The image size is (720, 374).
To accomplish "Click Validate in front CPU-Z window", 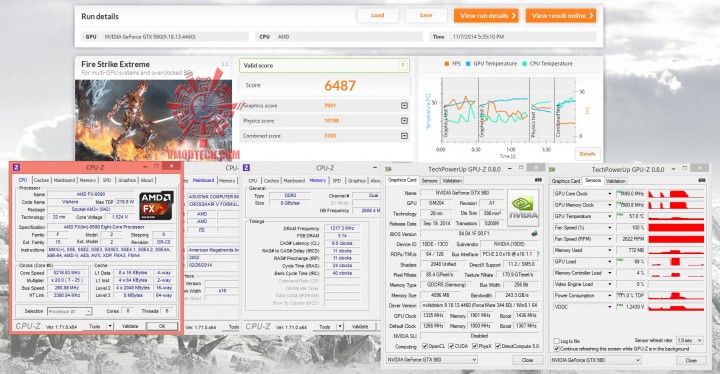I will (130, 326).
